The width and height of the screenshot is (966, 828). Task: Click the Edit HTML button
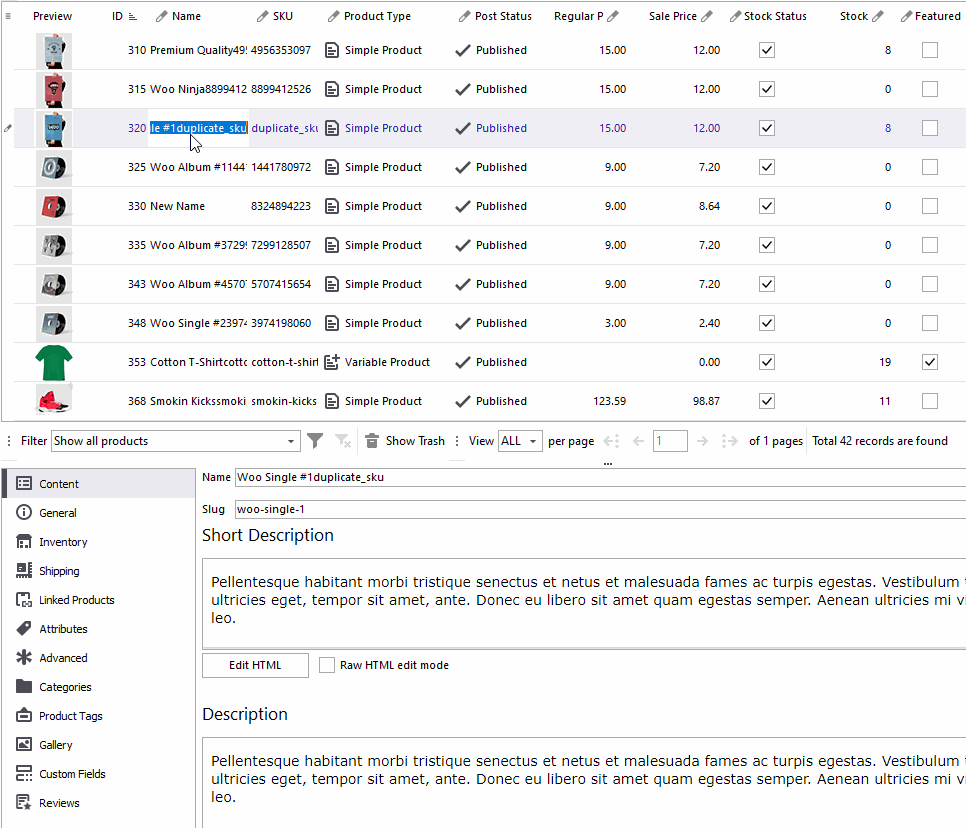point(254,665)
